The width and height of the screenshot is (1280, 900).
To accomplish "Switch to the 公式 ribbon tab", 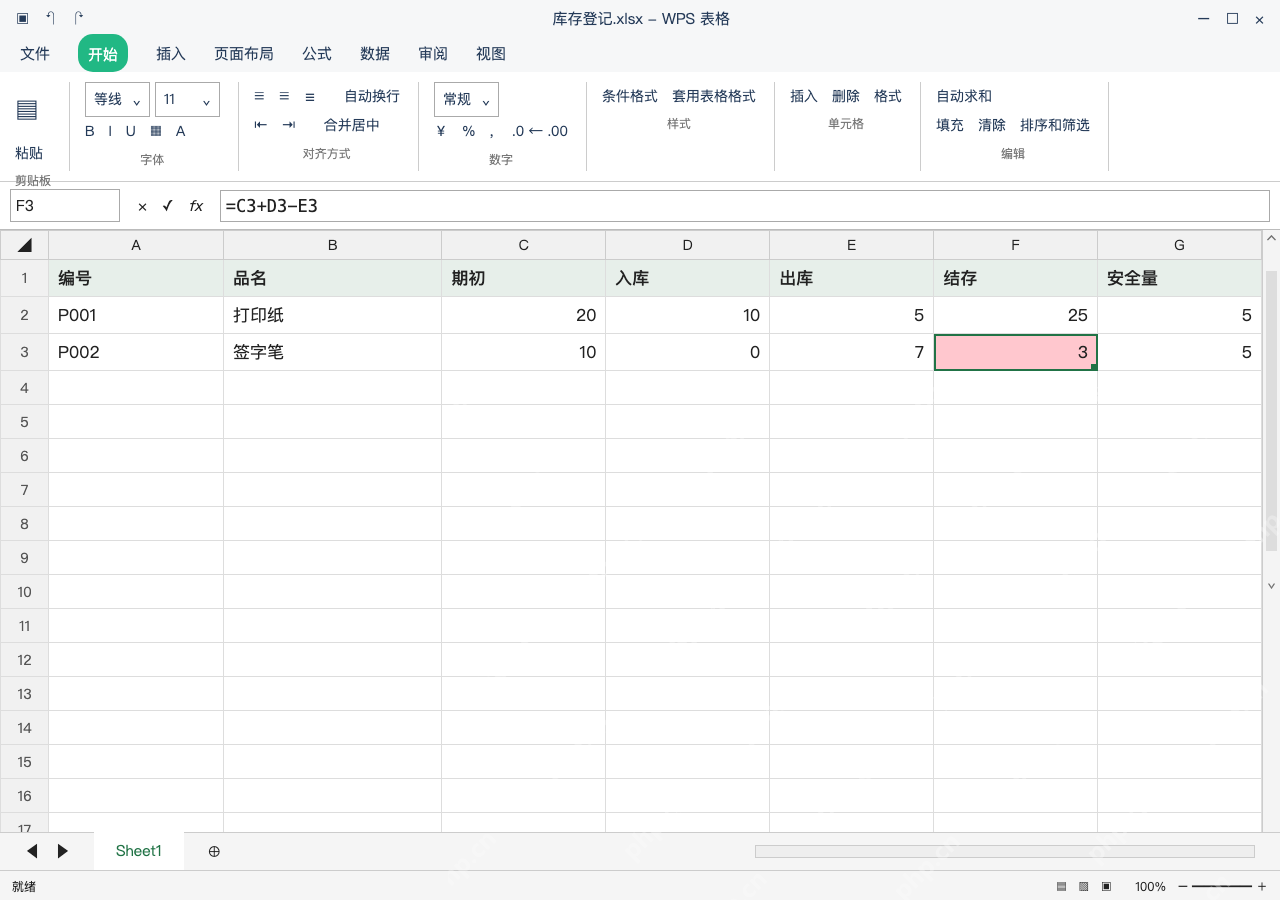I will point(317,54).
